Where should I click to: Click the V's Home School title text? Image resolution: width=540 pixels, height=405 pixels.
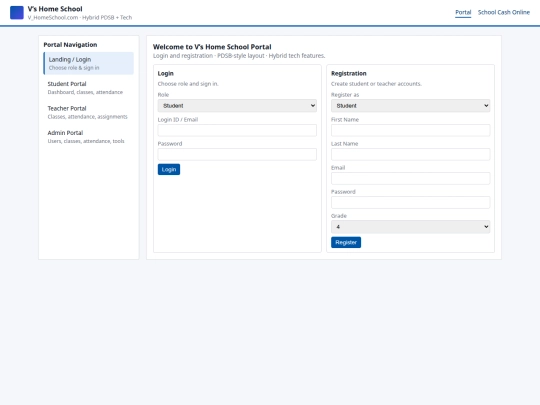(x=55, y=9)
